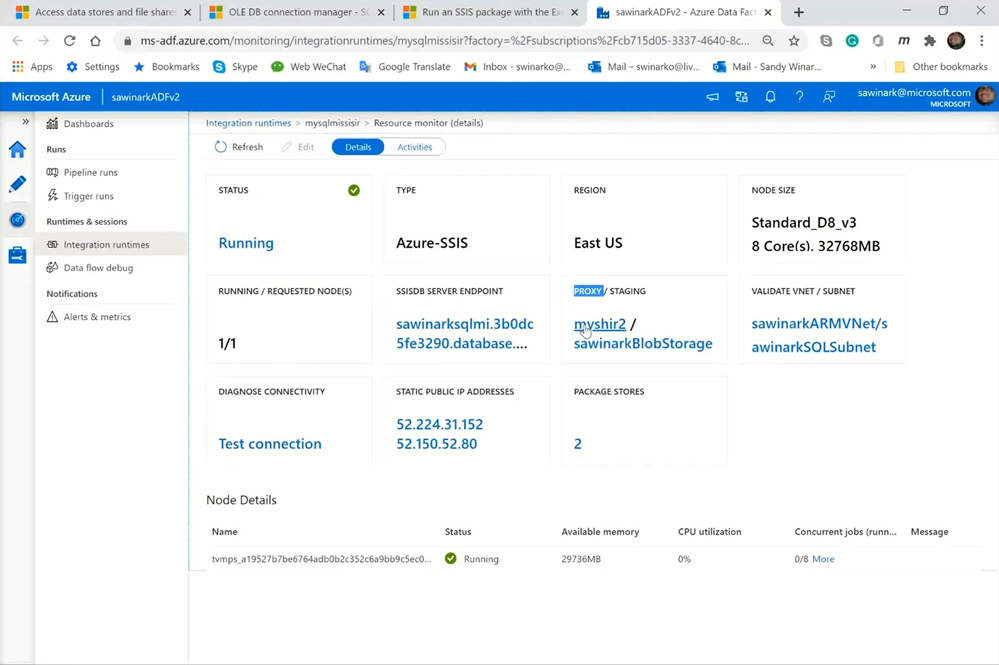Image resolution: width=999 pixels, height=665 pixels.
Task: Click Test connection link
Action: 270,443
